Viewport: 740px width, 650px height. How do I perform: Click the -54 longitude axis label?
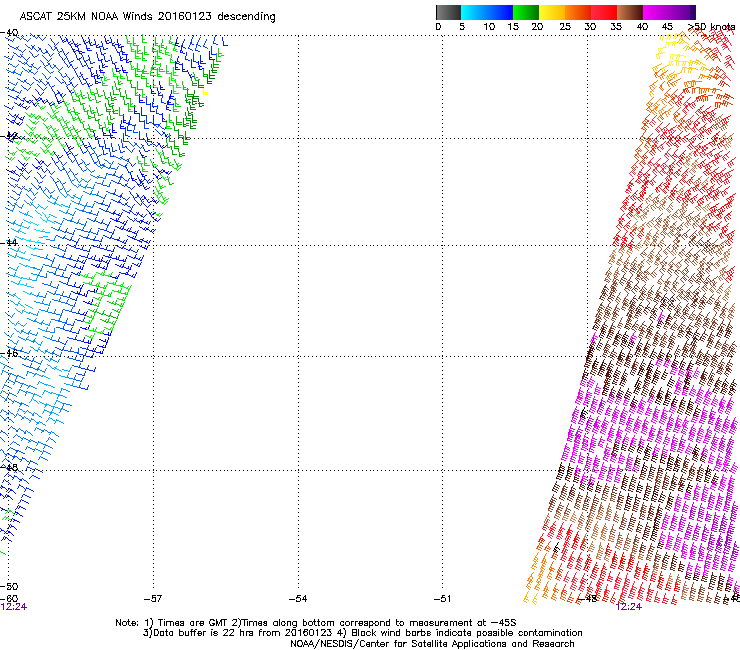click(x=298, y=599)
